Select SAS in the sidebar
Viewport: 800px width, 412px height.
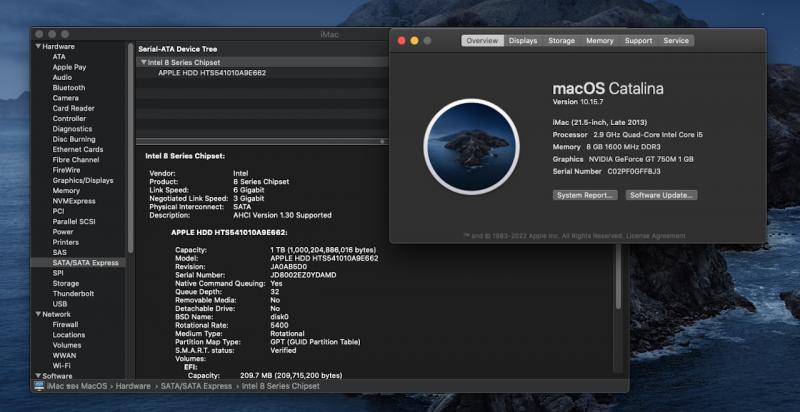click(x=59, y=252)
